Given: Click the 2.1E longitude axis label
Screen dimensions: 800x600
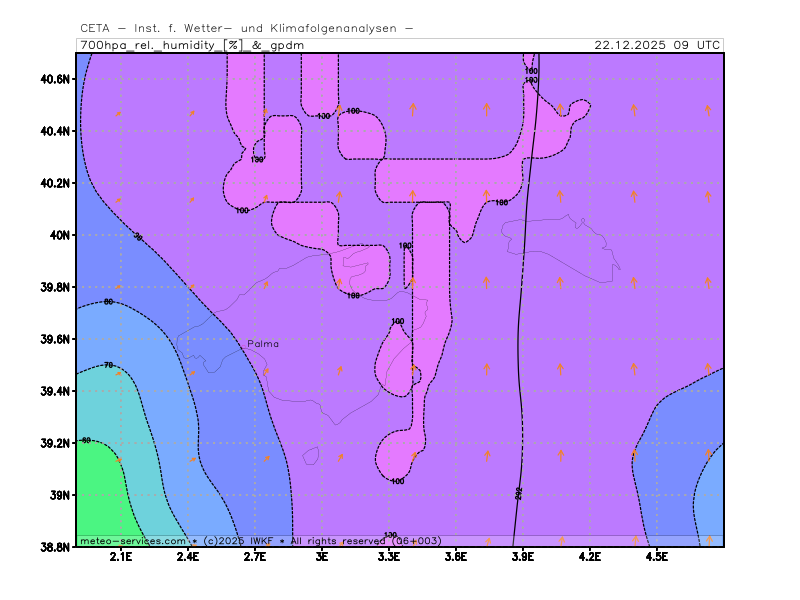Looking at the screenshot, I should [x=121, y=557].
